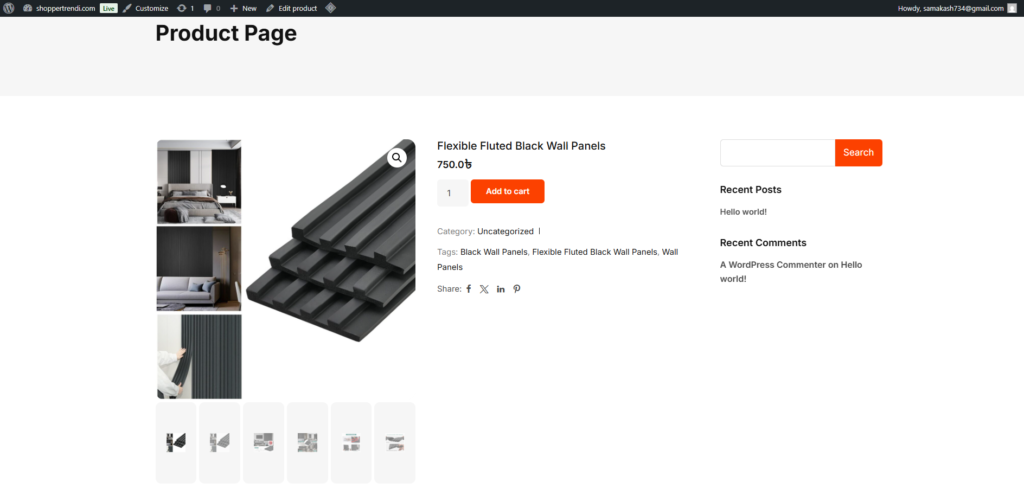Screen dimensions: 1024x496
Task: Click the product quantity field
Action: [451, 192]
